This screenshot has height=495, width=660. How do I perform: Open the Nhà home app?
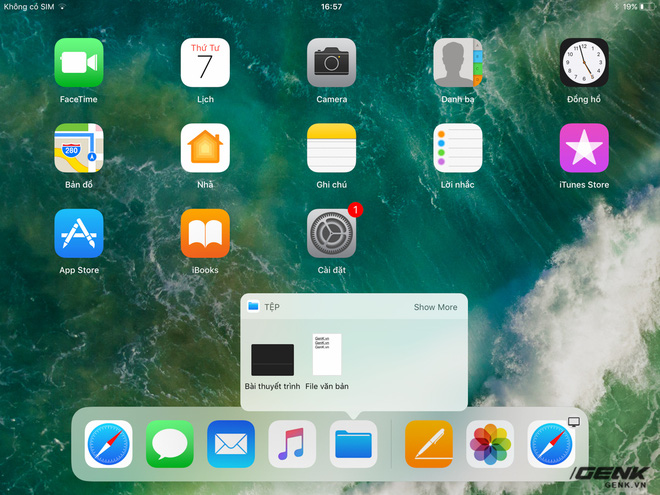tap(205, 148)
